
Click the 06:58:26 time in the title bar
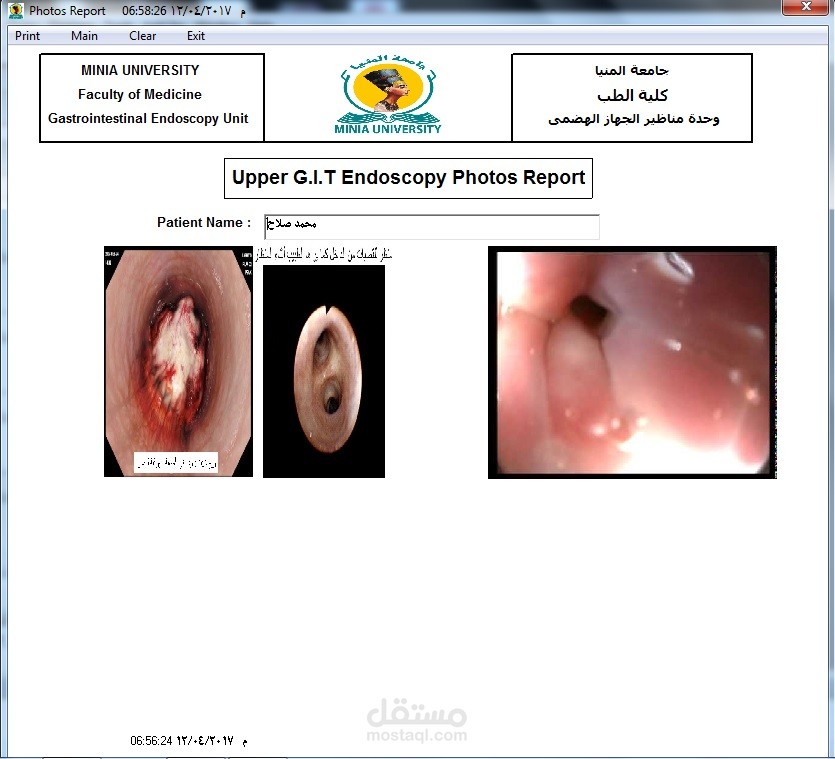click(144, 11)
